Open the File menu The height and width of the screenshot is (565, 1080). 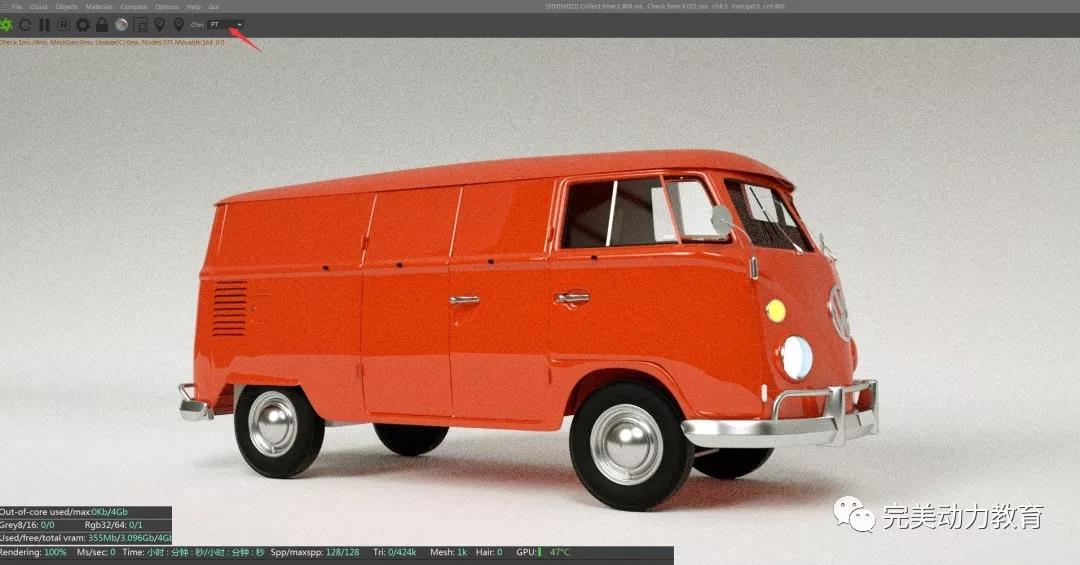[17, 6]
